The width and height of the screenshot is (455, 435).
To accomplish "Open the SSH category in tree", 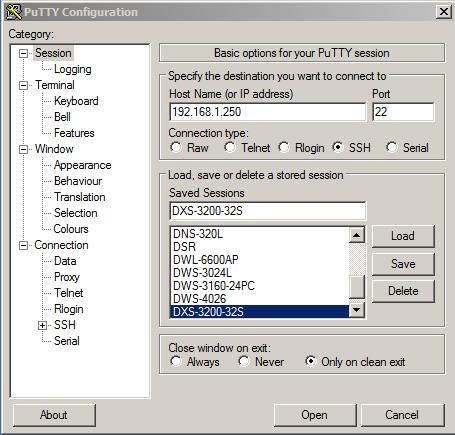I will pos(65,325).
